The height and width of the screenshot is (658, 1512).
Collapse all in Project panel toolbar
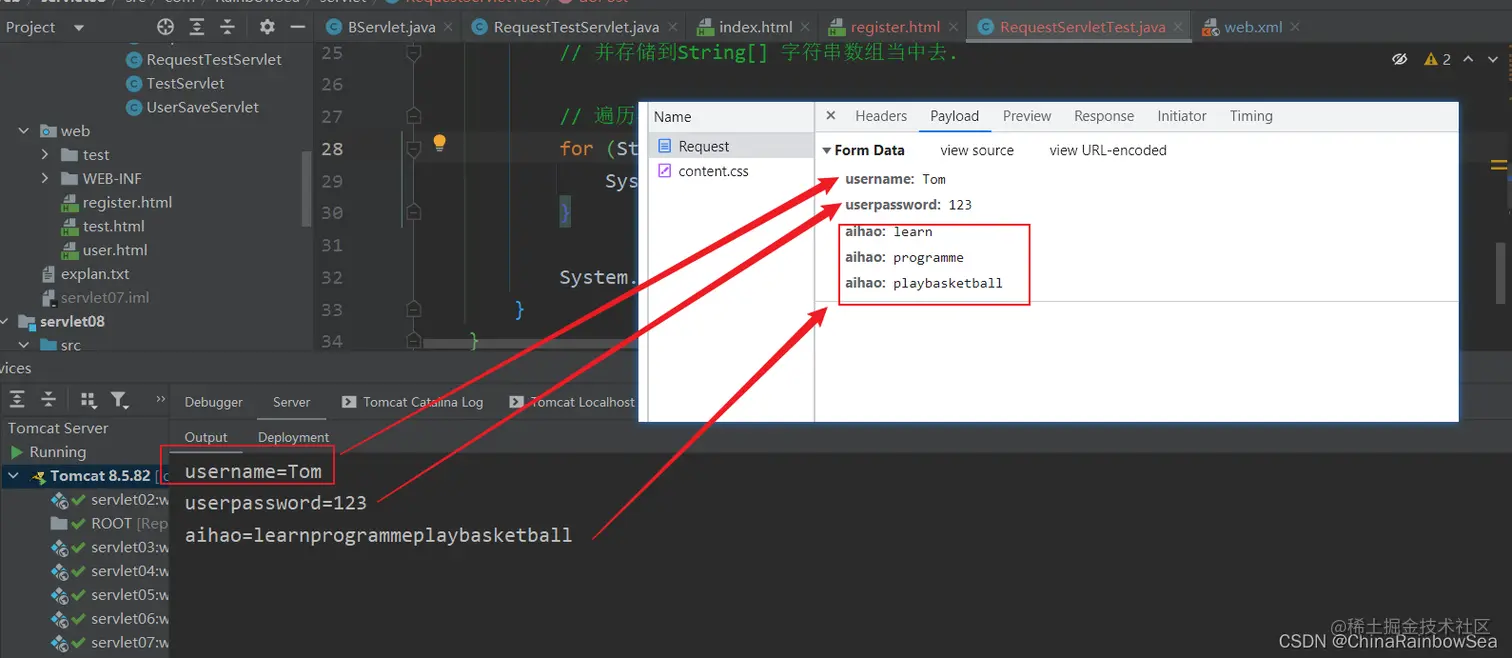[x=228, y=27]
